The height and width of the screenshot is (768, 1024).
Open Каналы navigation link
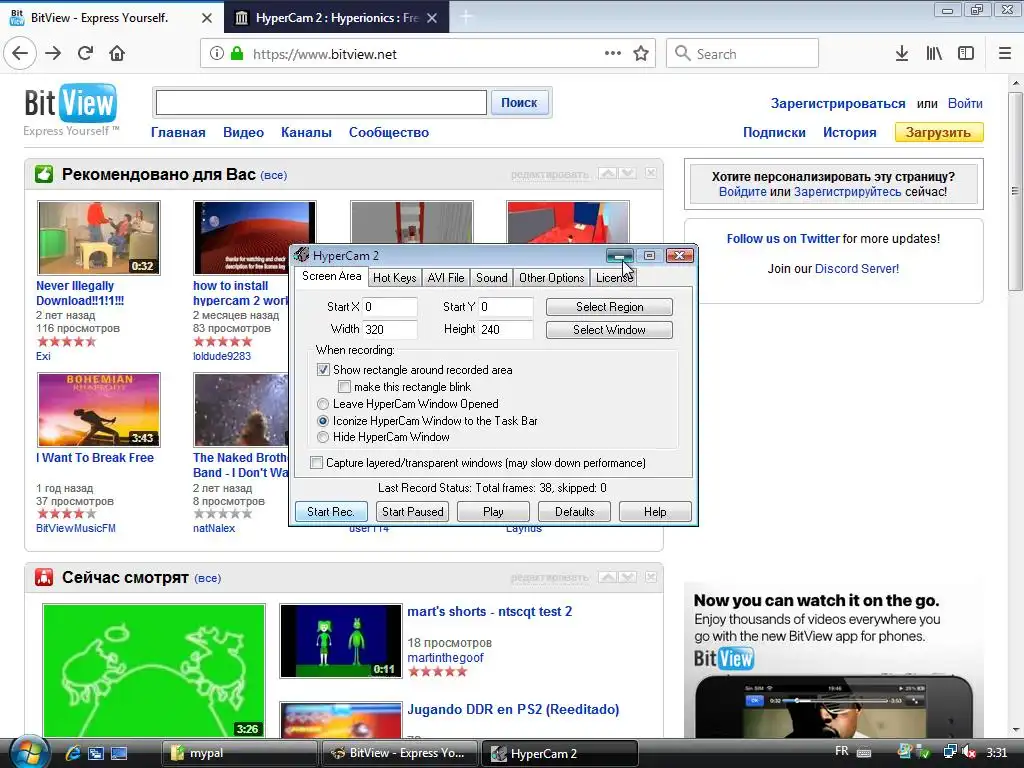[306, 132]
